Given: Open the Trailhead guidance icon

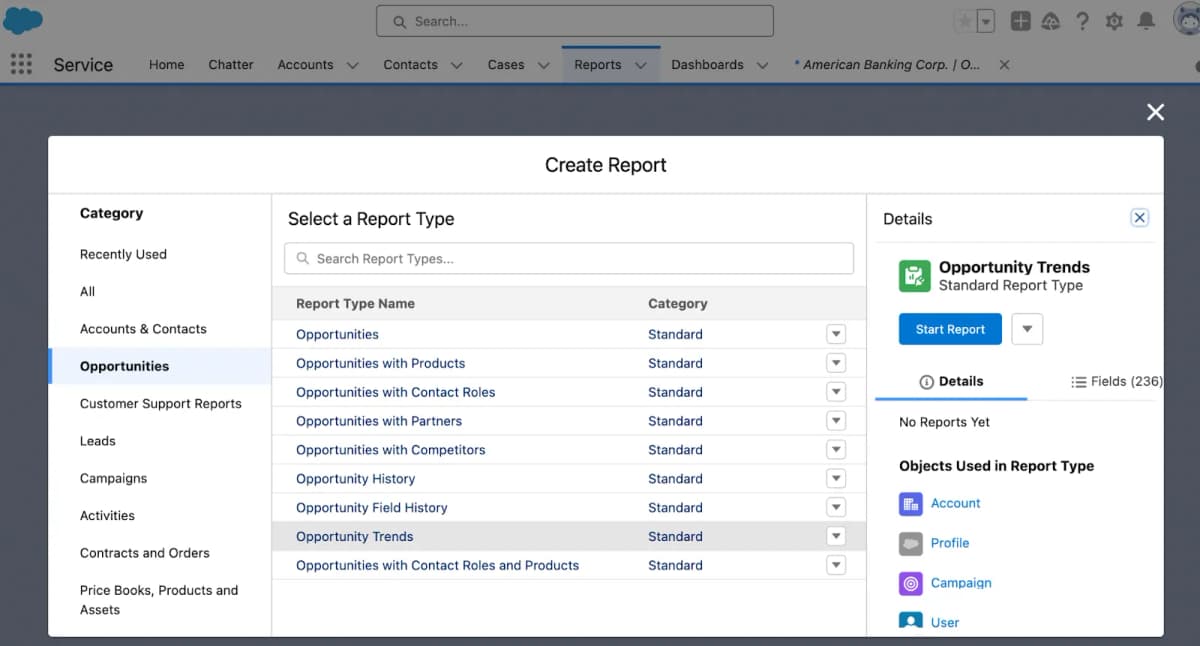Looking at the screenshot, I should [1051, 21].
